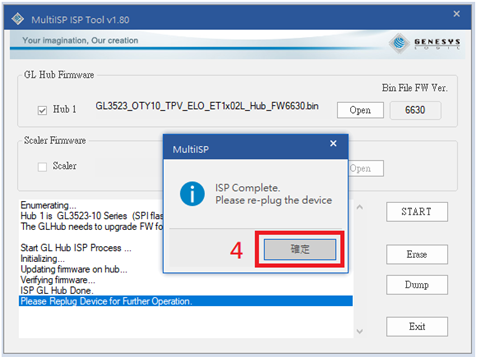The height and width of the screenshot is (360, 477).
Task: Click the Erase button
Action: pyautogui.click(x=417, y=254)
